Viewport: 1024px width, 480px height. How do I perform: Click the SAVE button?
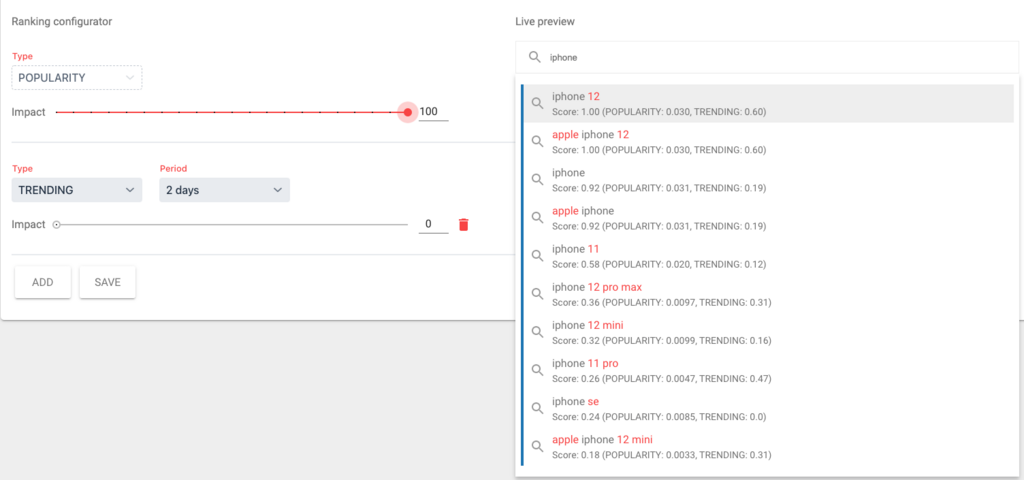(x=108, y=282)
